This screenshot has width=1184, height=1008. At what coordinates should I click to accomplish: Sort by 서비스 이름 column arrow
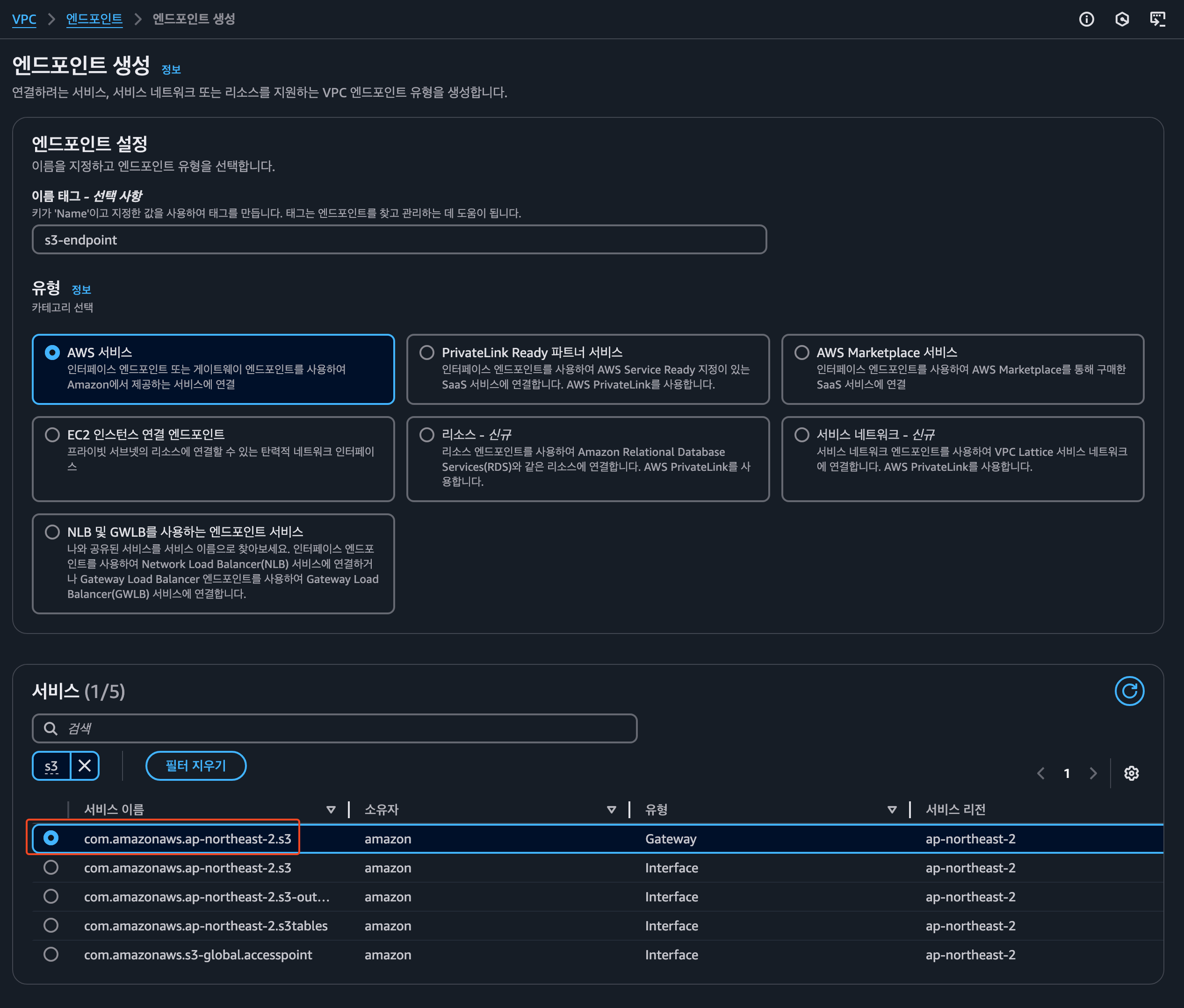point(330,810)
